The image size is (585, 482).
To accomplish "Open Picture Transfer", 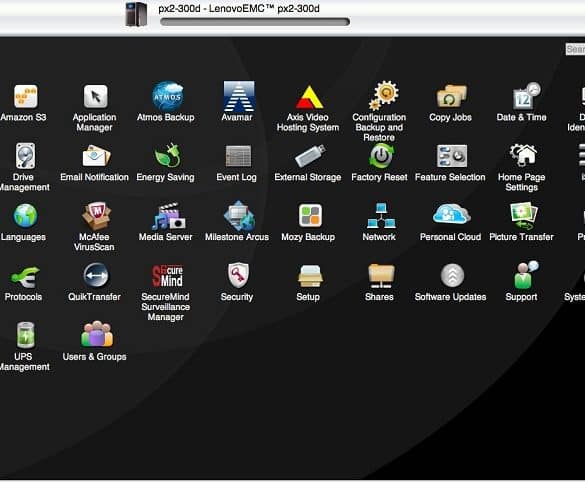I will [x=523, y=216].
